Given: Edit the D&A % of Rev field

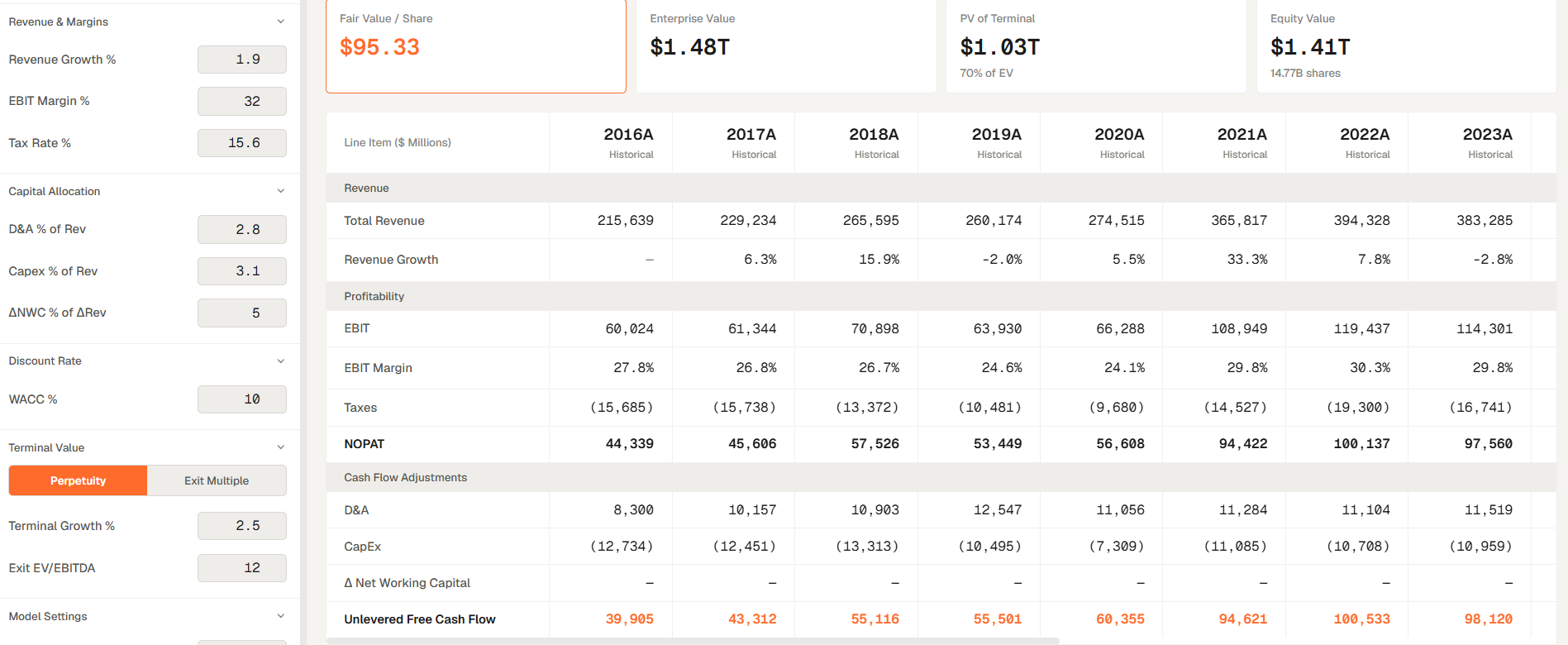Looking at the screenshot, I should coord(242,229).
